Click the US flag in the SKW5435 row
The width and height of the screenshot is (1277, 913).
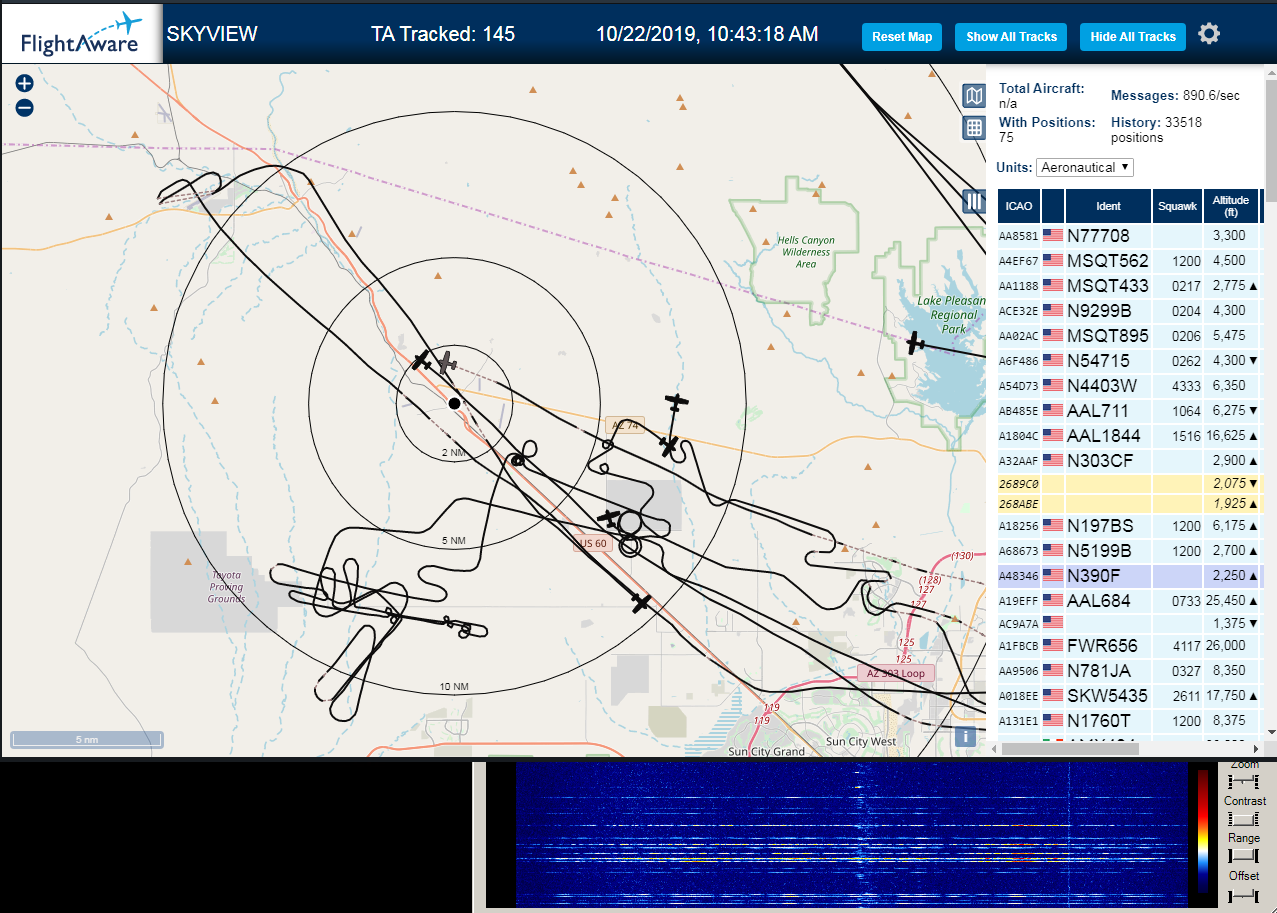1052,696
